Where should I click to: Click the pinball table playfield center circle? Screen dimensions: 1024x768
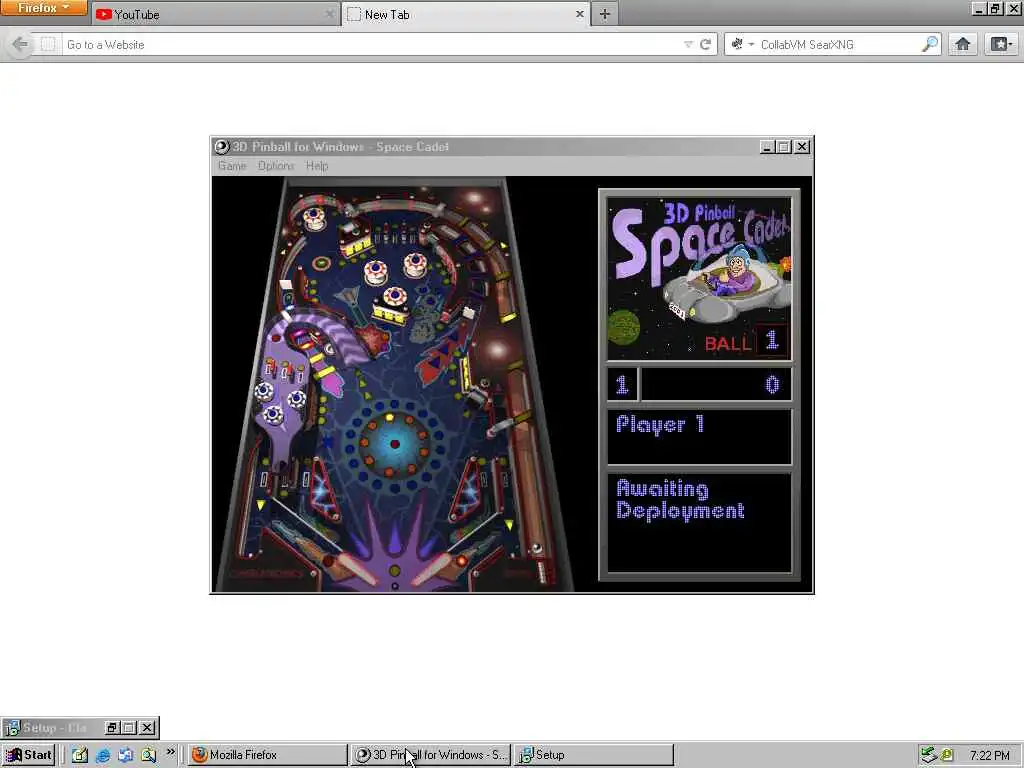[394, 444]
